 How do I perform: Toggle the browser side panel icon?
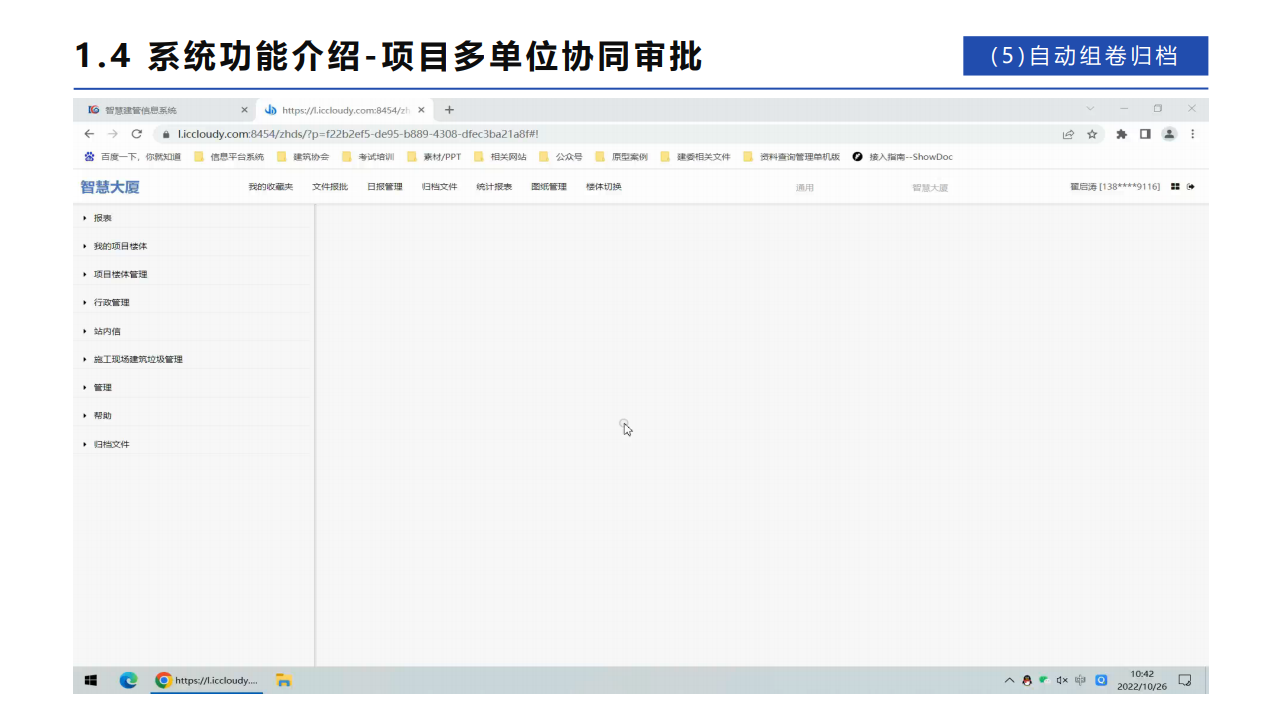pos(1145,134)
